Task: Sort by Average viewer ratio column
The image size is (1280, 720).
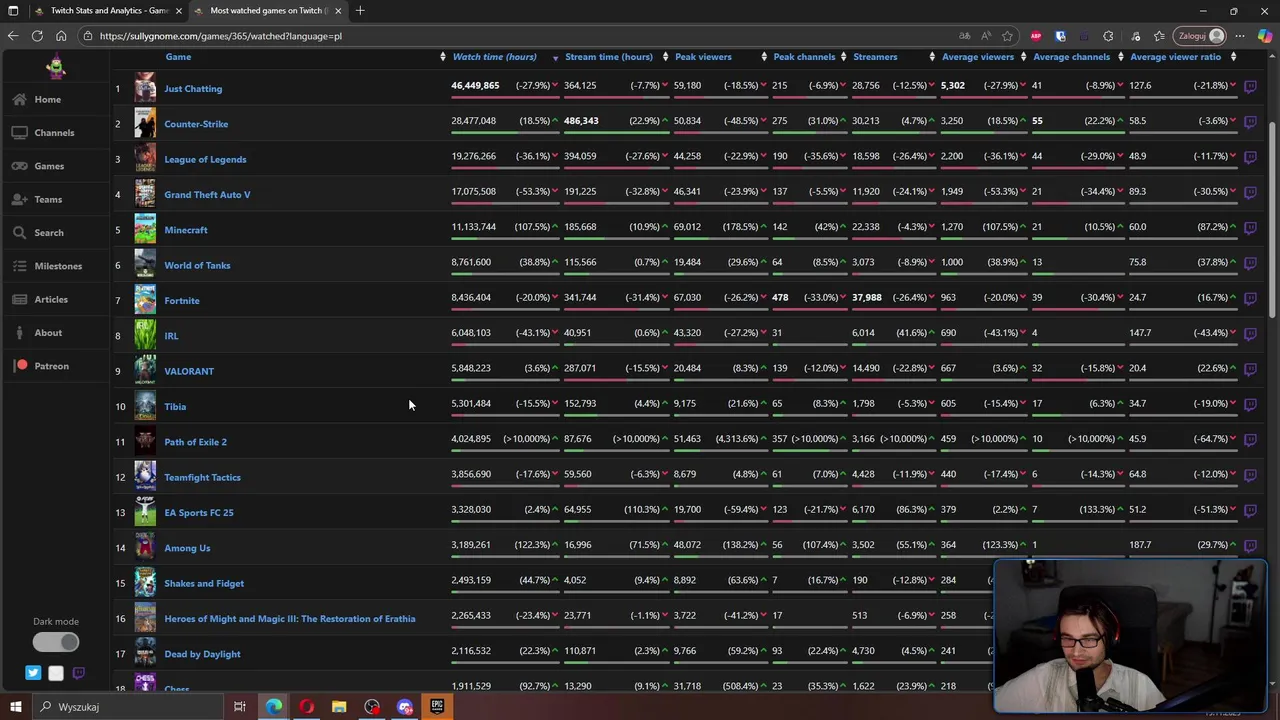Action: point(1175,57)
